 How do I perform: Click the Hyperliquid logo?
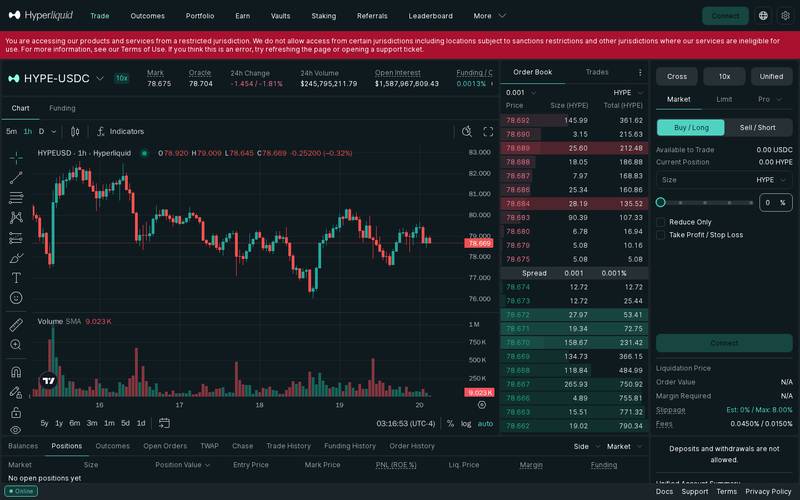click(x=41, y=15)
